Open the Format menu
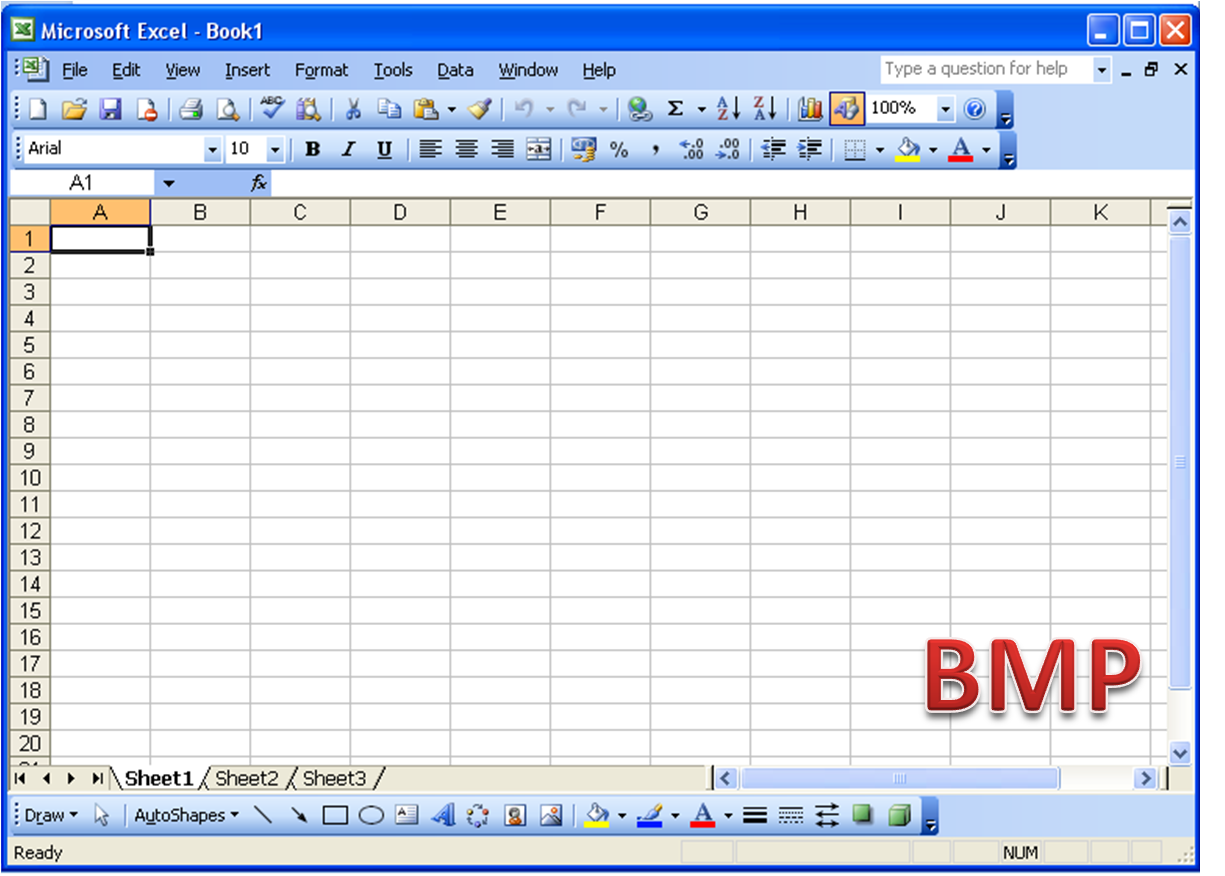The height and width of the screenshot is (876, 1225). (321, 70)
